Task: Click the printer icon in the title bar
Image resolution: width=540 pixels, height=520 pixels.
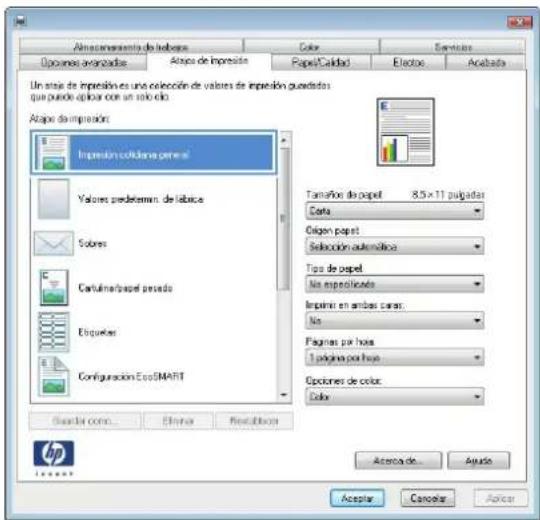Action: coord(21,21)
